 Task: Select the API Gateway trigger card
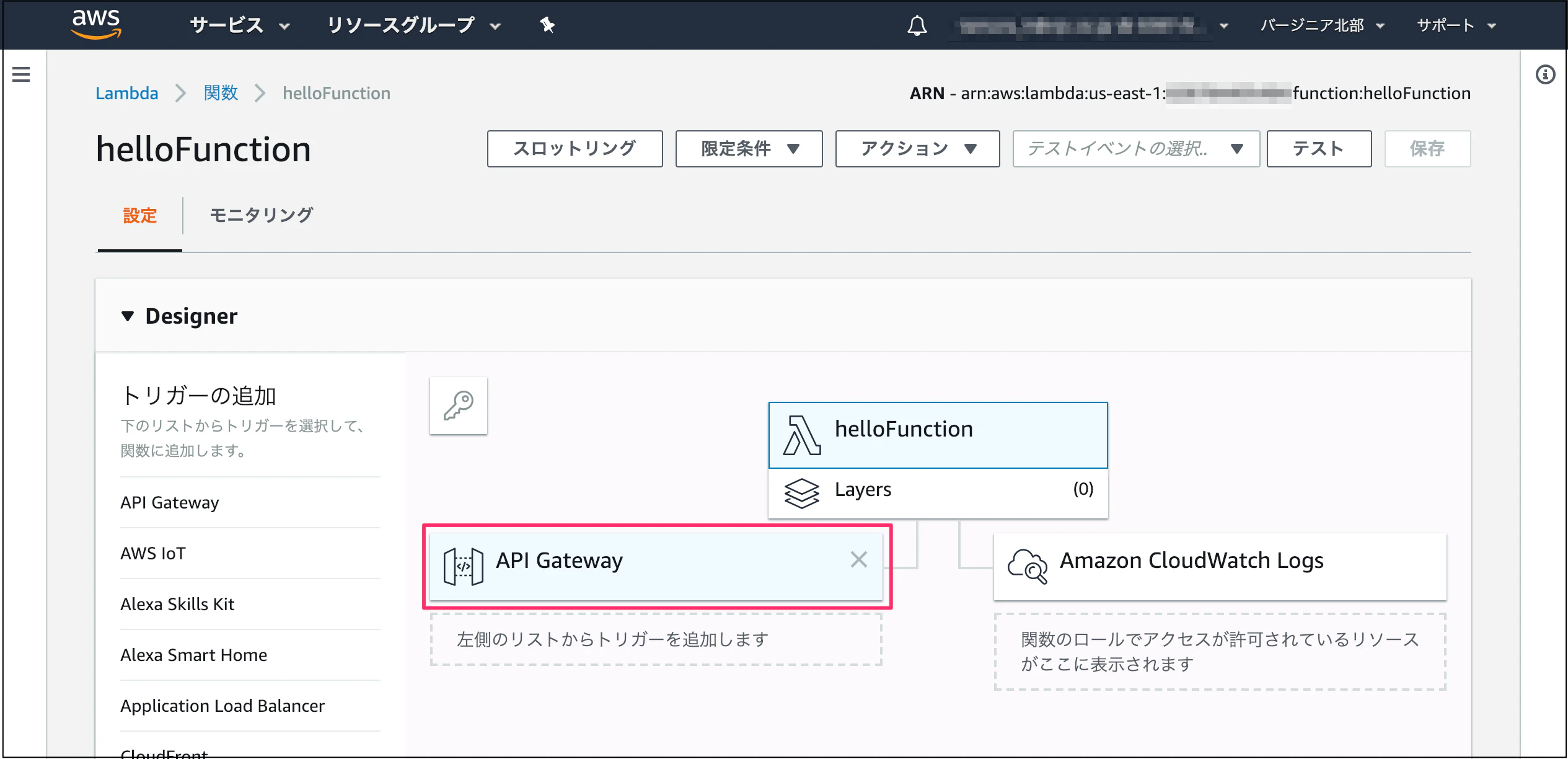(x=656, y=567)
